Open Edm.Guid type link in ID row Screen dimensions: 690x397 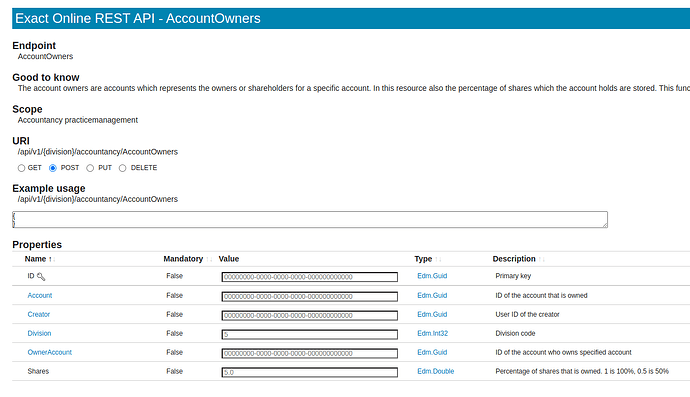coord(432,276)
